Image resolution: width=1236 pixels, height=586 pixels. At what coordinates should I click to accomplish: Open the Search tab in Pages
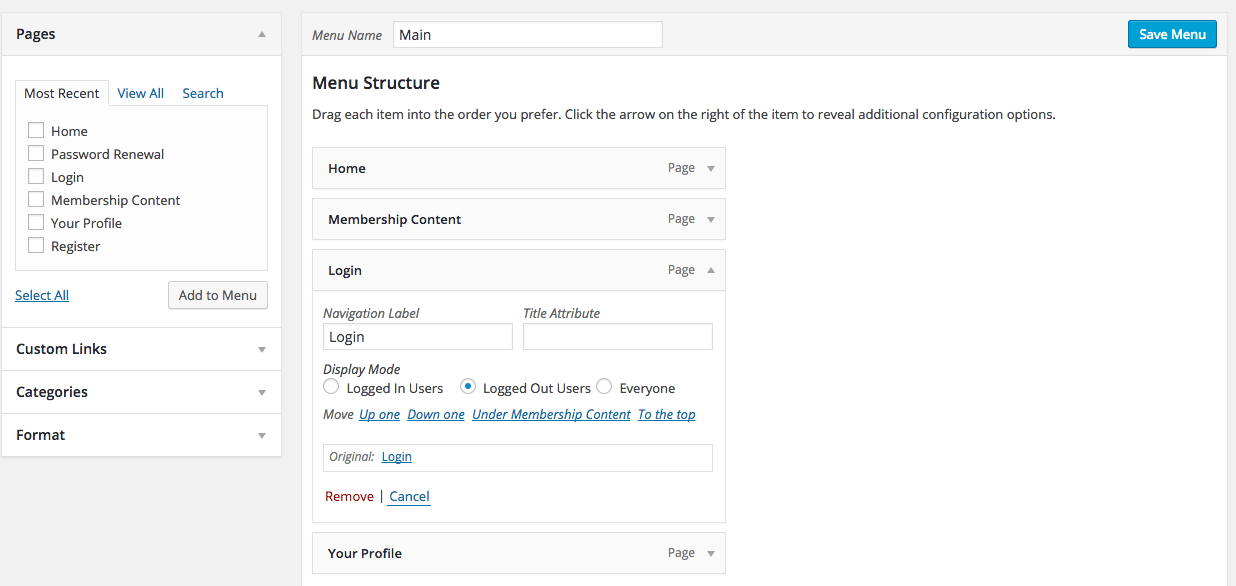pos(202,93)
